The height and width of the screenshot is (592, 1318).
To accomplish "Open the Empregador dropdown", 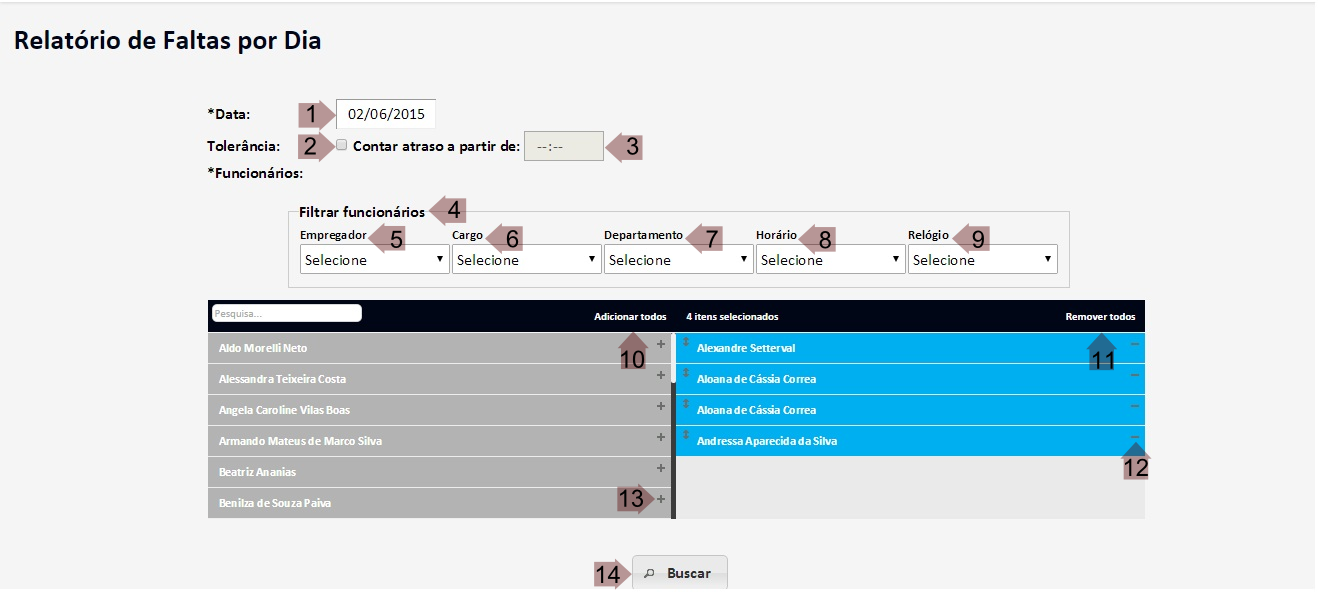I will click(x=375, y=260).
